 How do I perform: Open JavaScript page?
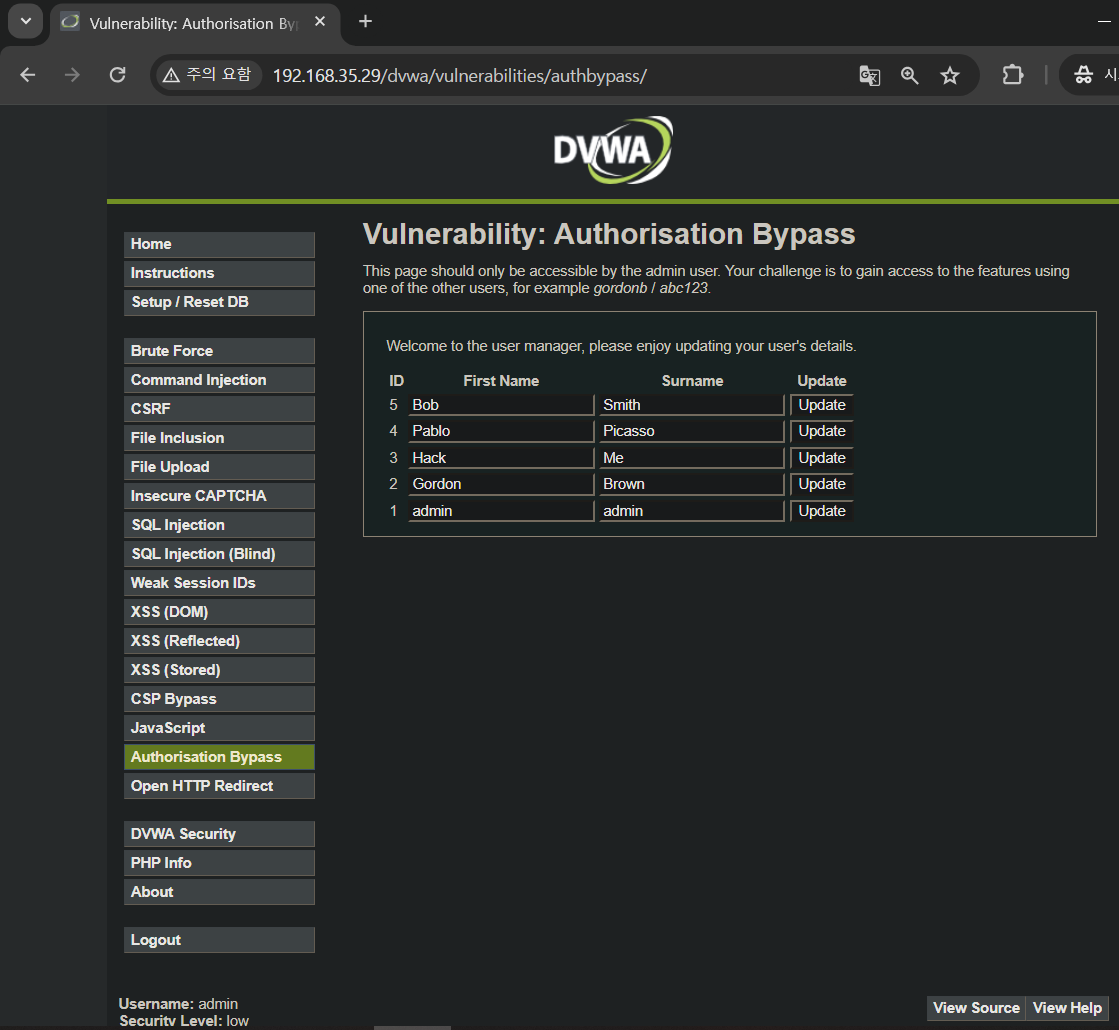[219, 728]
